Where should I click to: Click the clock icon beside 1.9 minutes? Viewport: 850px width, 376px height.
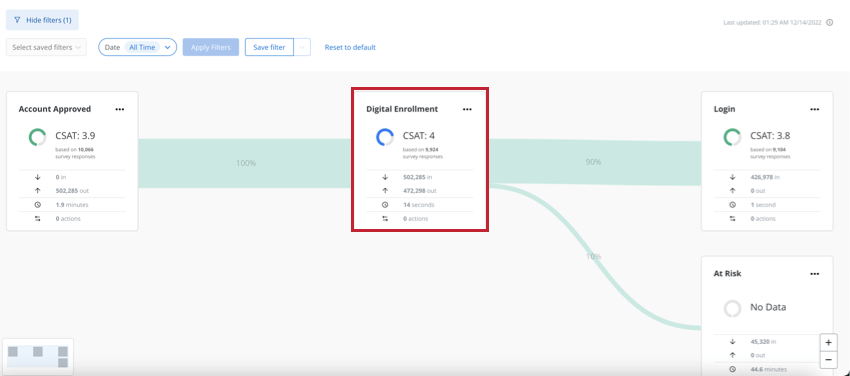(37, 205)
